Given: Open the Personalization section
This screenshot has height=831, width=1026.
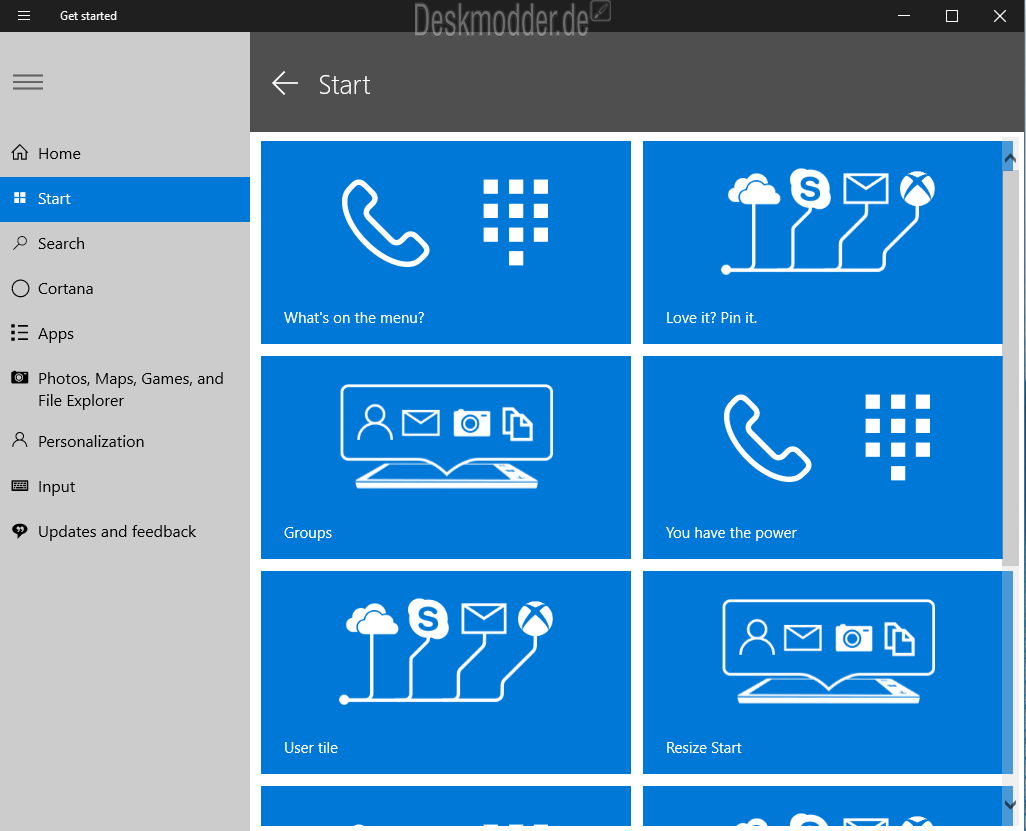Looking at the screenshot, I should (x=125, y=442).
